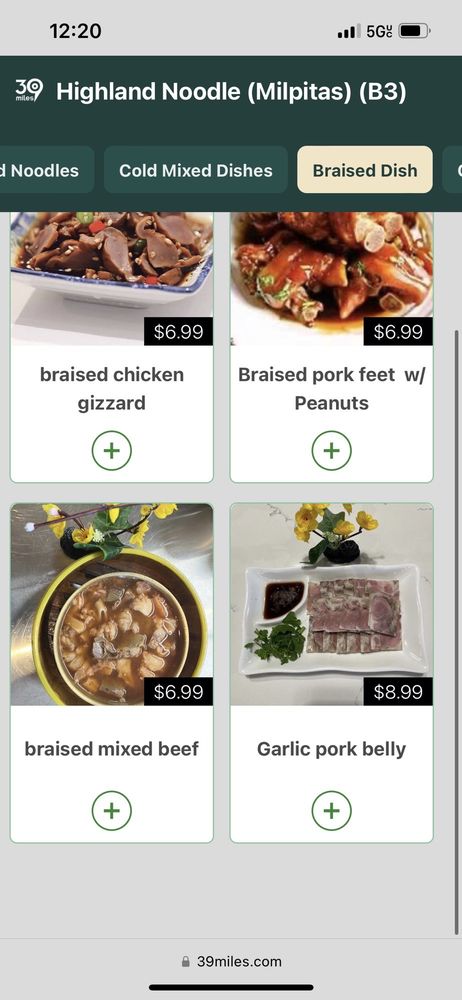The image size is (462, 1000).
Task: Open the cut-off tab after Braised Dish
Action: tap(452, 170)
